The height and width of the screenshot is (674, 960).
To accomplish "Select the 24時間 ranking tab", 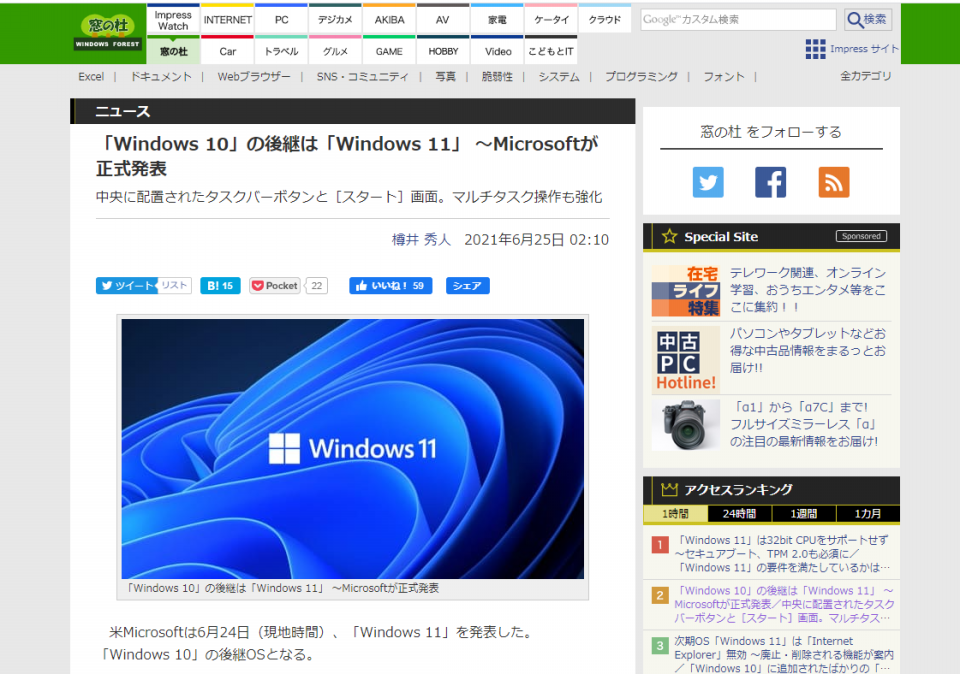I will pos(739,514).
